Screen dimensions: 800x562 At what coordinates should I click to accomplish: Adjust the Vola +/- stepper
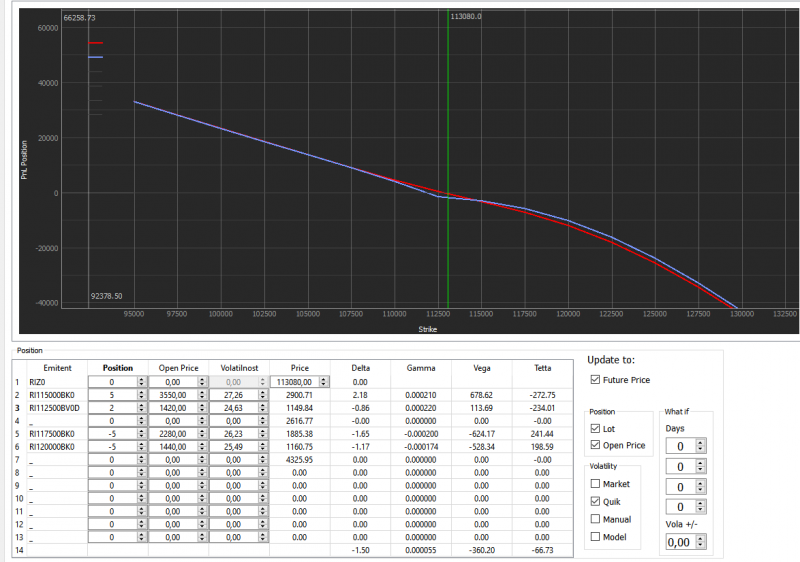[x=701, y=542]
